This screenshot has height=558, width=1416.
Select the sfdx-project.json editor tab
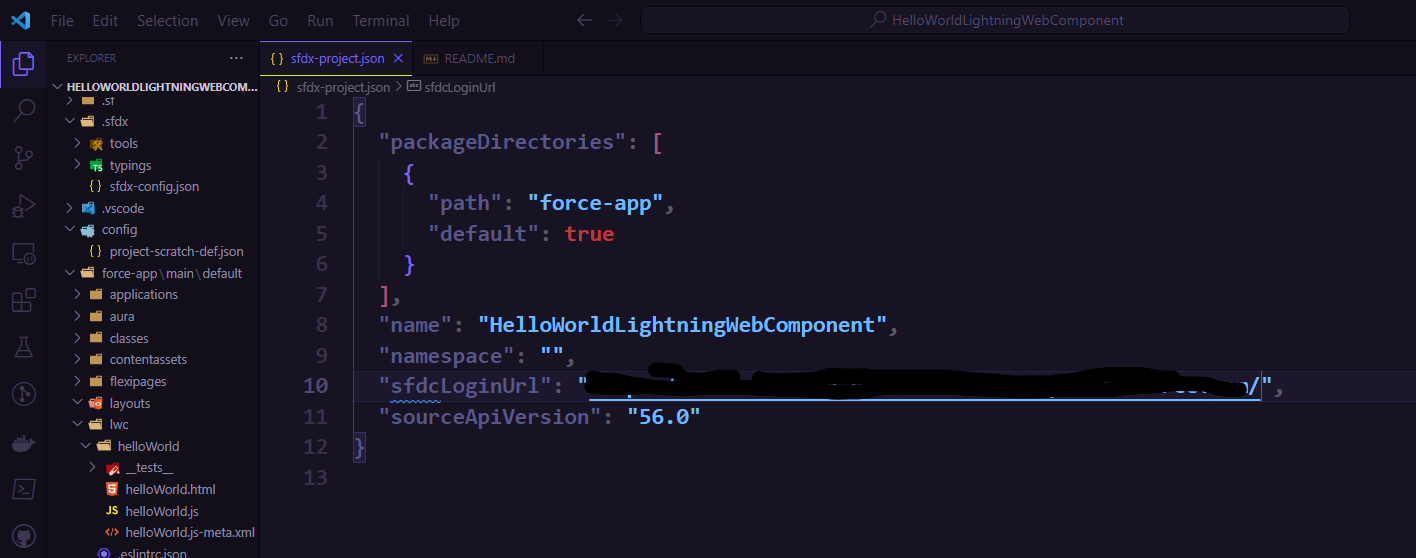tap(336, 59)
